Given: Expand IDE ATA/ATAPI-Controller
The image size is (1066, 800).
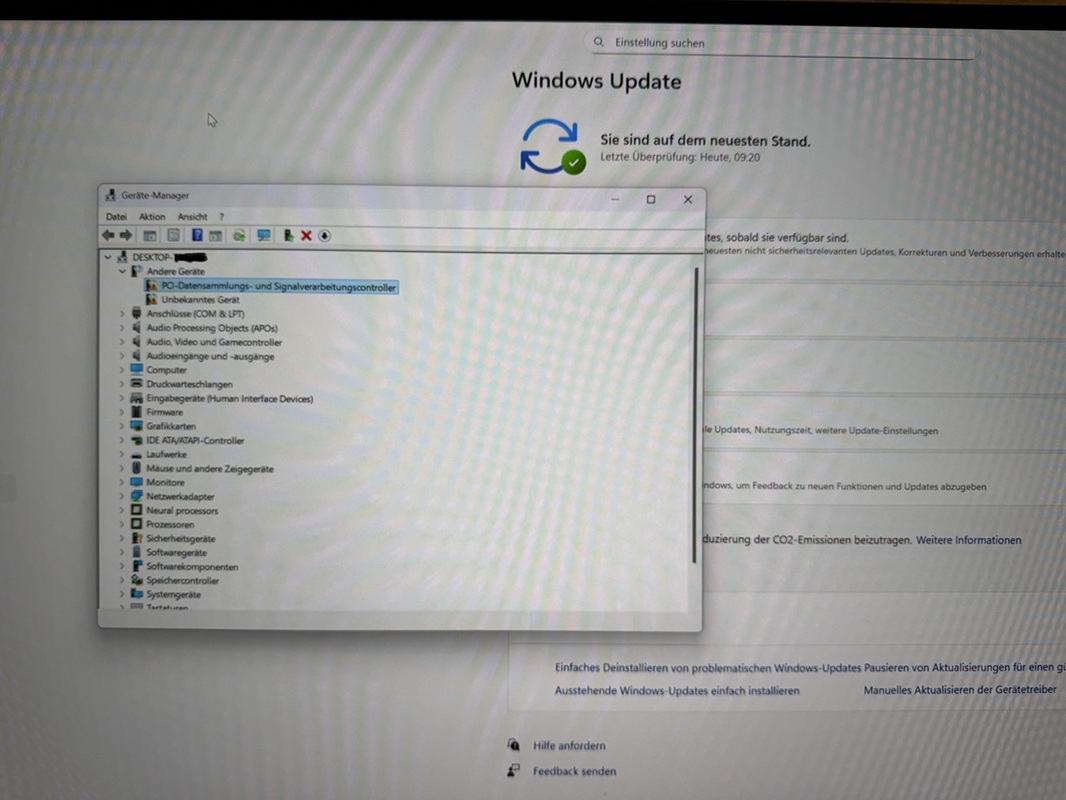Looking at the screenshot, I should tap(122, 440).
